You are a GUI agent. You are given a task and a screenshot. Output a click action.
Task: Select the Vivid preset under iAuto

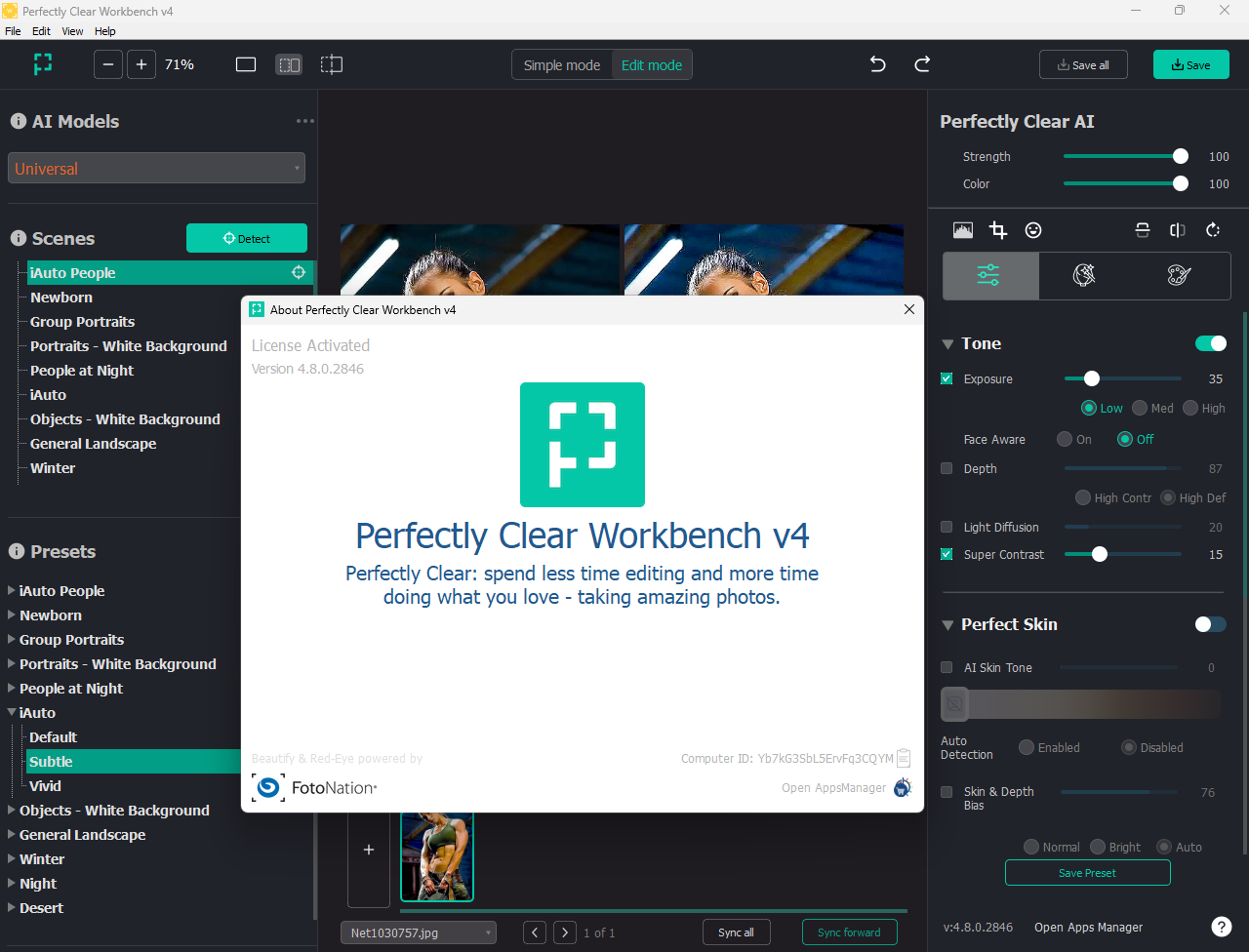[x=45, y=785]
